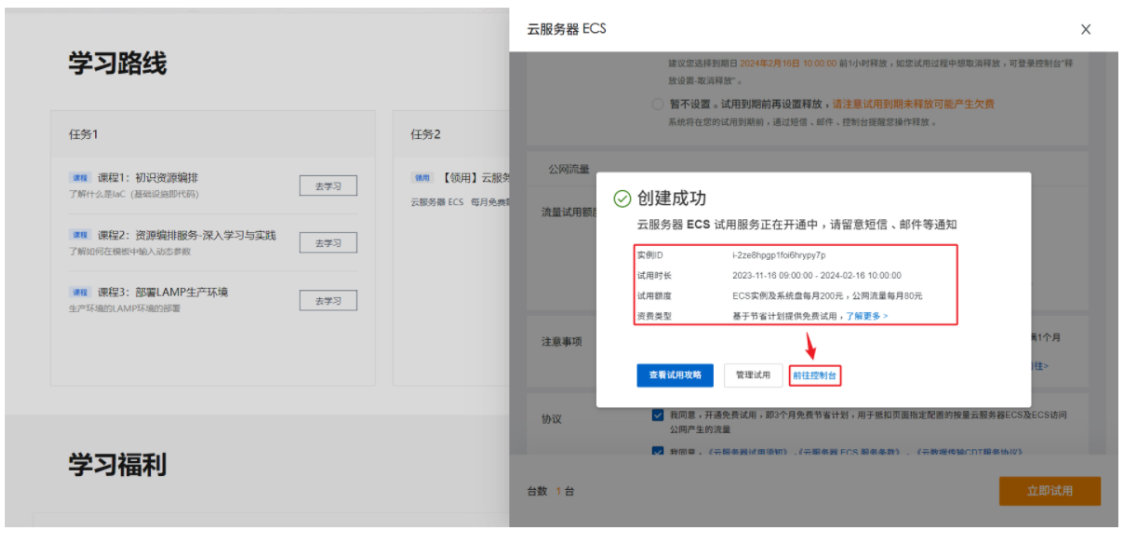
Task: Click the 课程 badge beside 课程1
Action: (80, 178)
